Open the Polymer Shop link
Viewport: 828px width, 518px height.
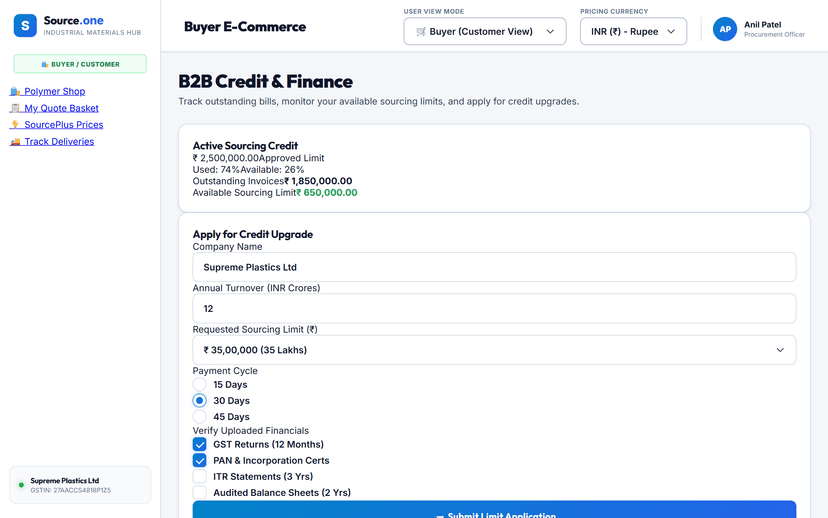[x=48, y=91]
